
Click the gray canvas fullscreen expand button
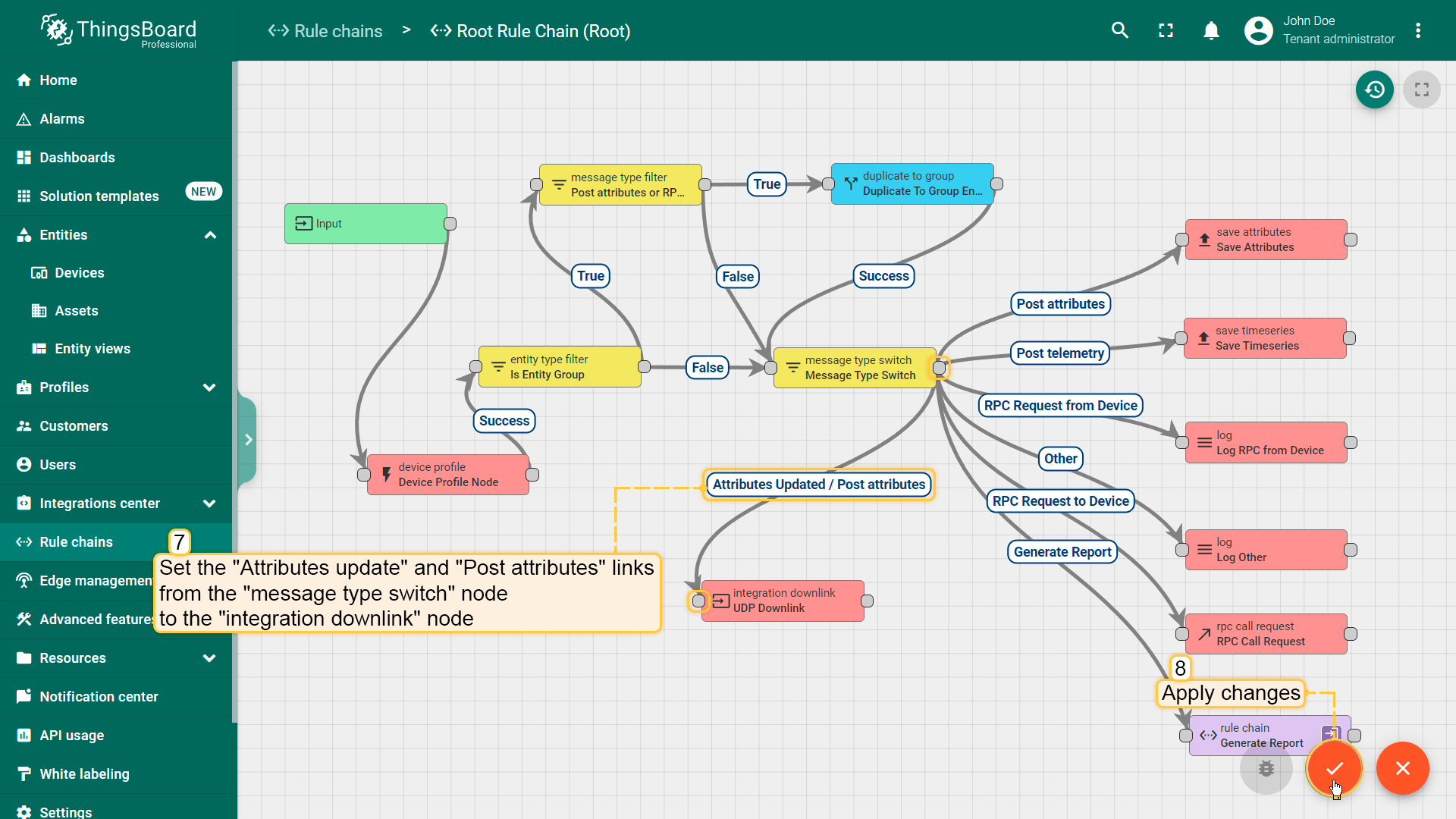1421,89
